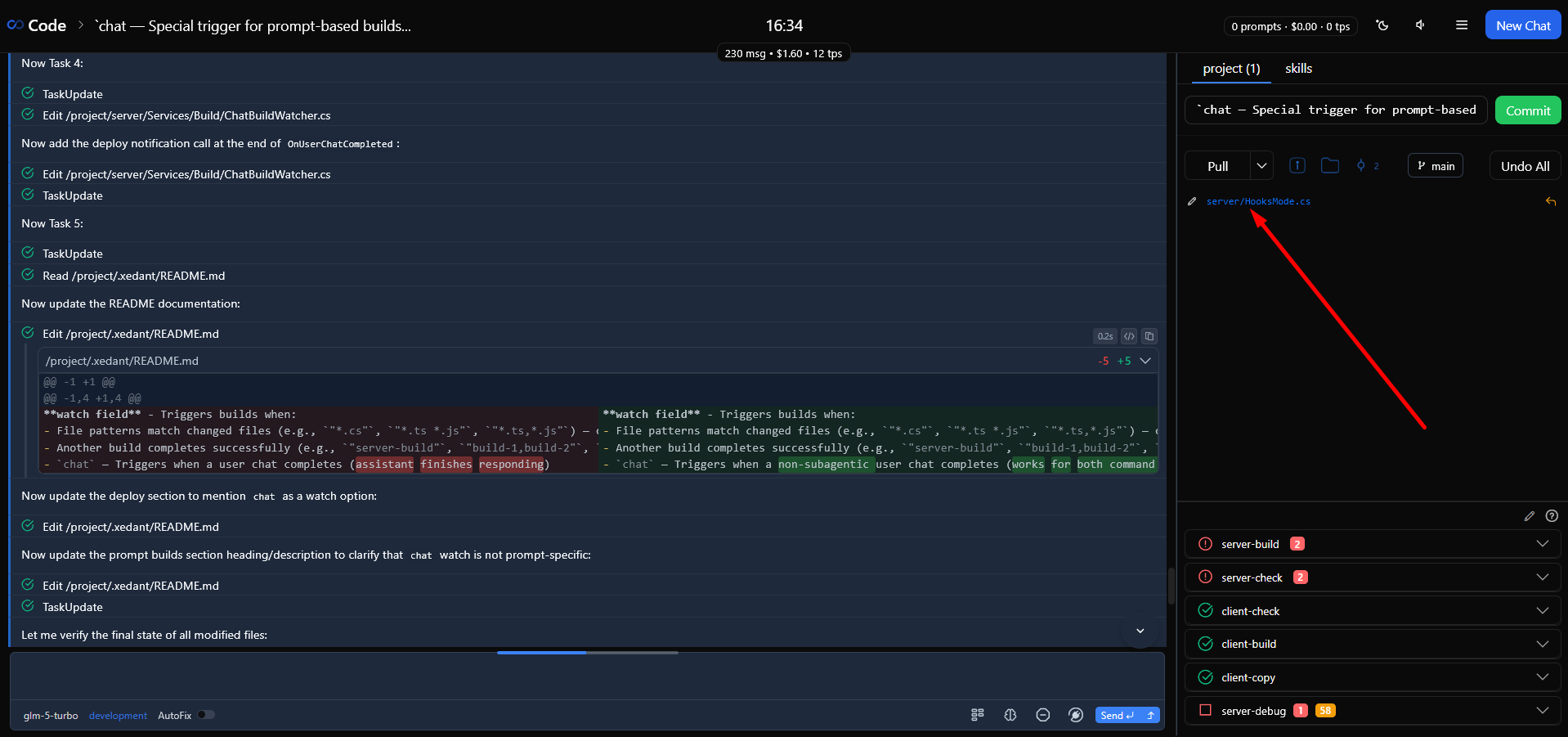
Task: Toggle the dark mode moon icon
Action: coord(1382,25)
